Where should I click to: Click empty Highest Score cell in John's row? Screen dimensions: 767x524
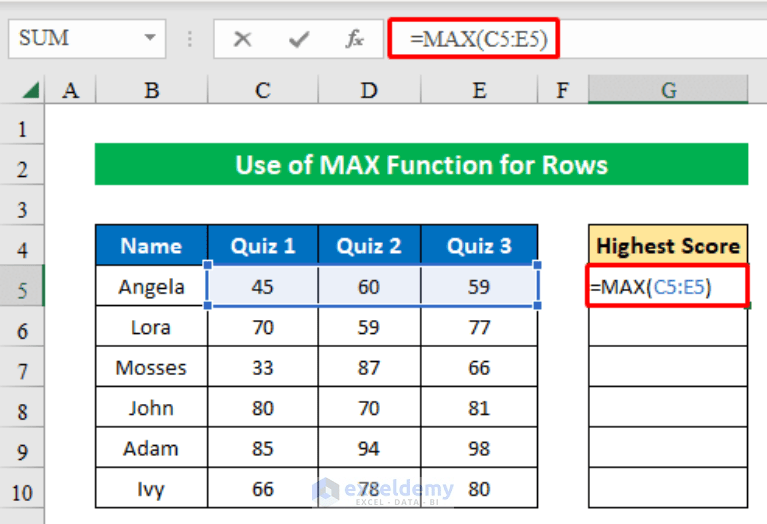tap(668, 408)
